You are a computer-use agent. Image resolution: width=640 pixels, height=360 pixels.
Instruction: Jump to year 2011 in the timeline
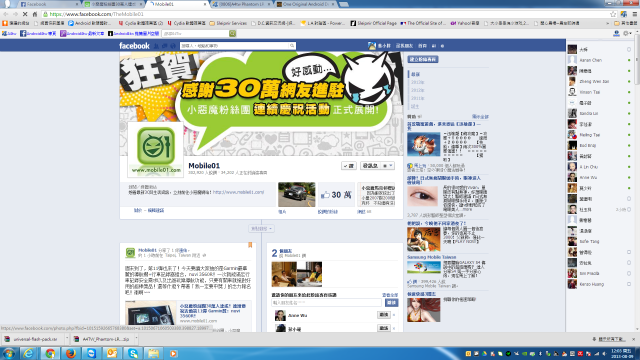coord(417,98)
